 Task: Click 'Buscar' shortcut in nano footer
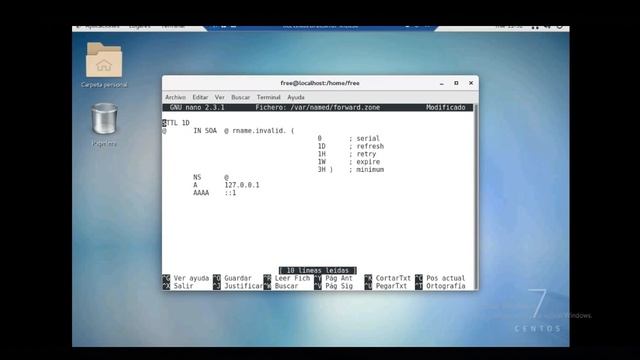(x=286, y=286)
